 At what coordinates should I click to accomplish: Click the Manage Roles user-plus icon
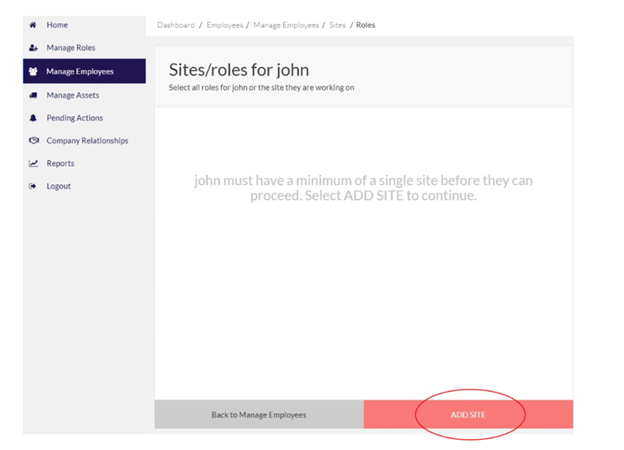pyautogui.click(x=33, y=48)
